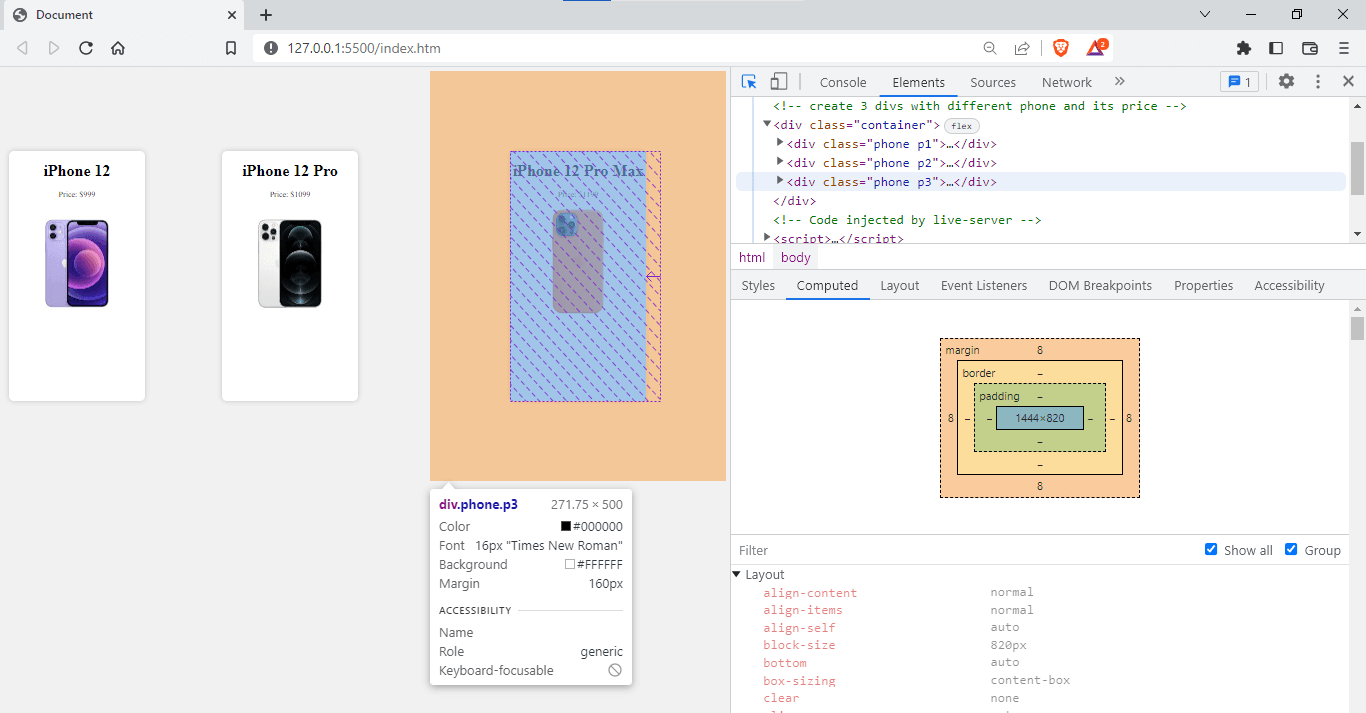This screenshot has width=1366, height=713.
Task: Open the browser extensions puzzle icon
Action: [1244, 47]
